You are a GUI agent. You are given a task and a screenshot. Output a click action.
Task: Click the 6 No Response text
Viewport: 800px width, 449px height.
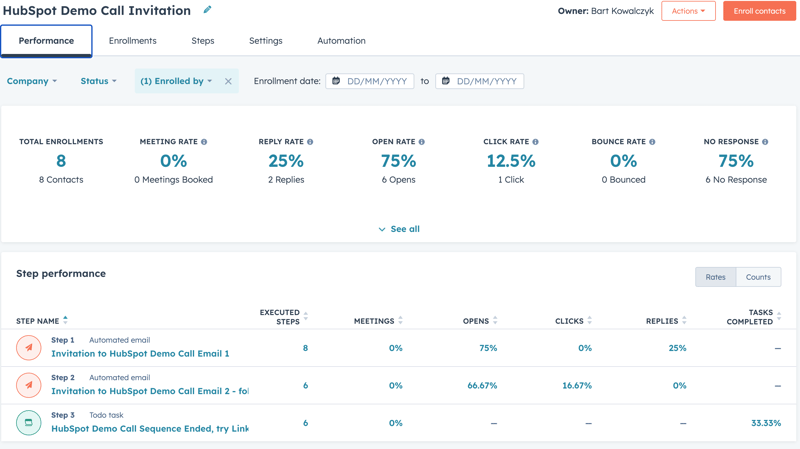coord(736,180)
